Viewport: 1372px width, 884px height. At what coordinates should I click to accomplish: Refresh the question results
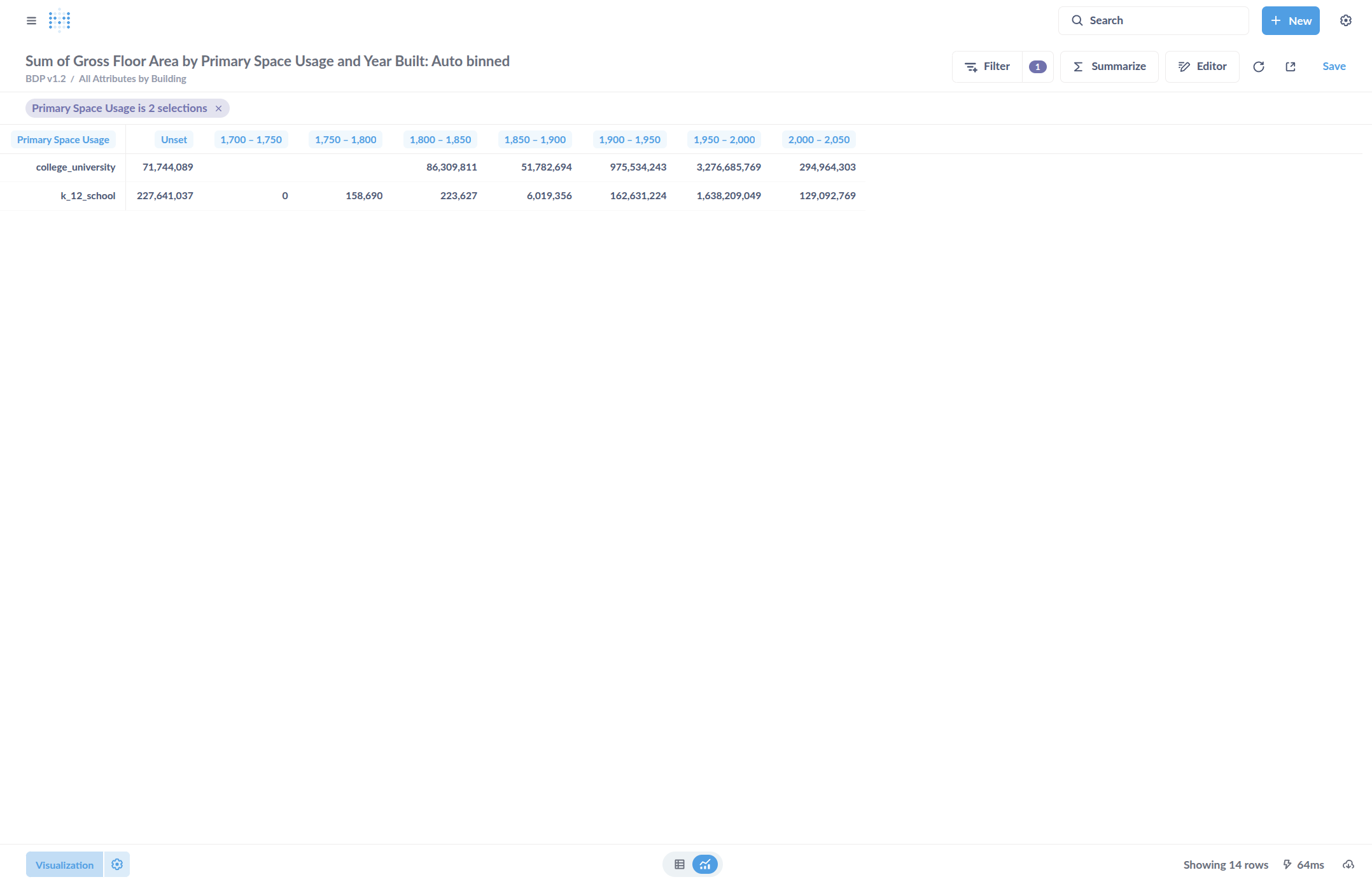click(x=1258, y=67)
